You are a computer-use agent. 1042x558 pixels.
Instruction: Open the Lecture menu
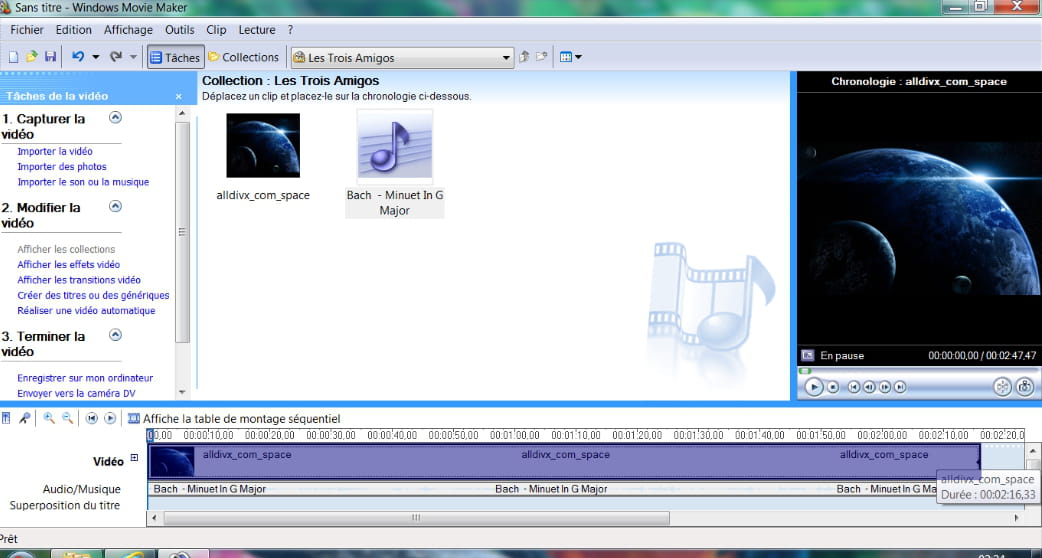pos(257,30)
